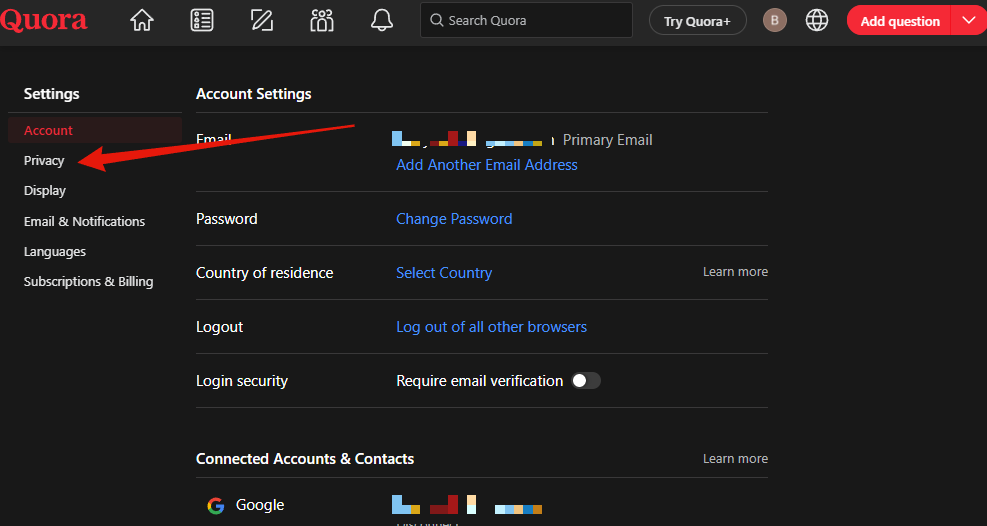Open Subscriptions & Billing settings
Viewport: 987px width, 526px height.
[x=89, y=282]
